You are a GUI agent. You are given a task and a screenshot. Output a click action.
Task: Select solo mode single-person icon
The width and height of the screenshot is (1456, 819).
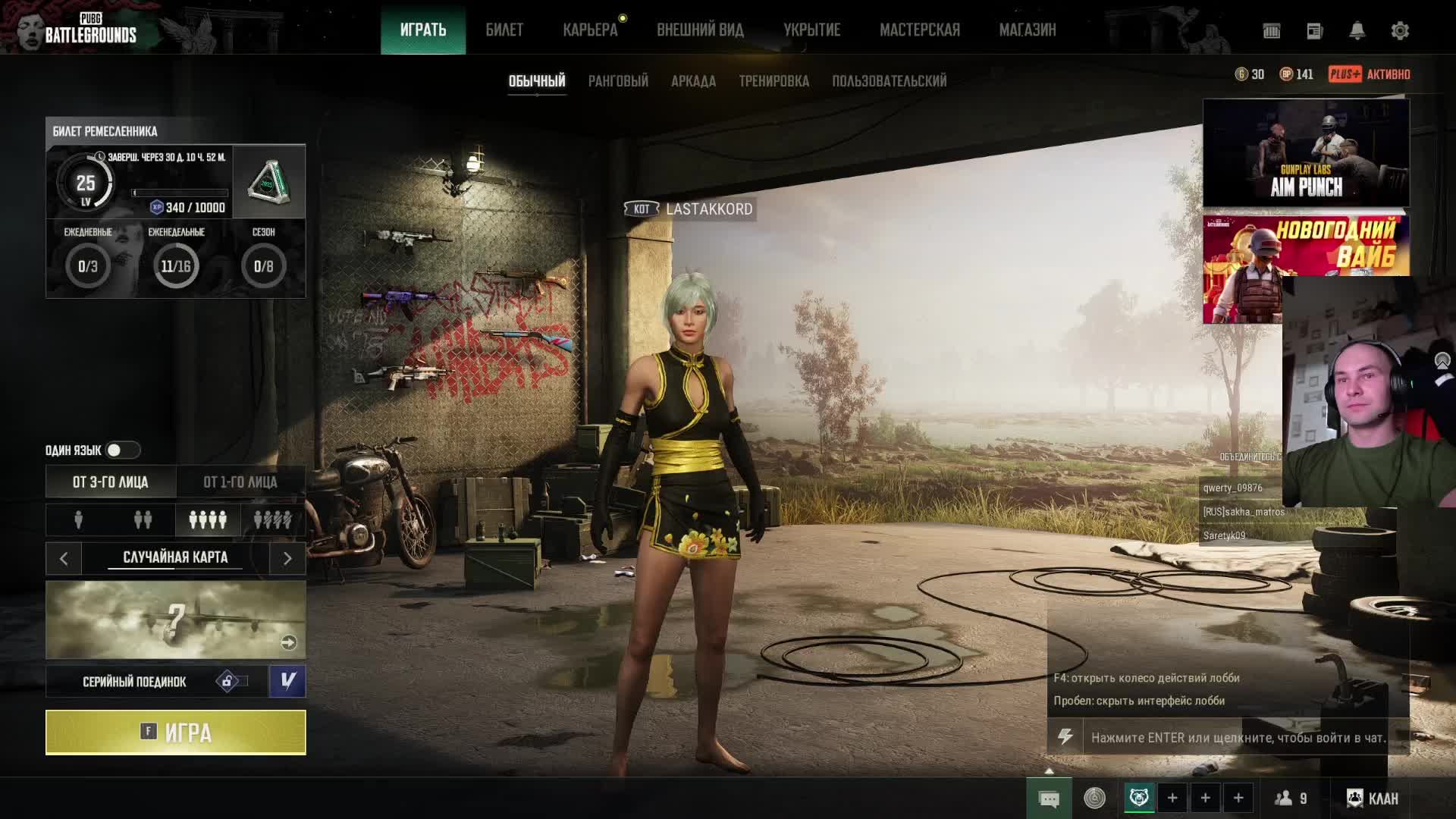tap(78, 520)
